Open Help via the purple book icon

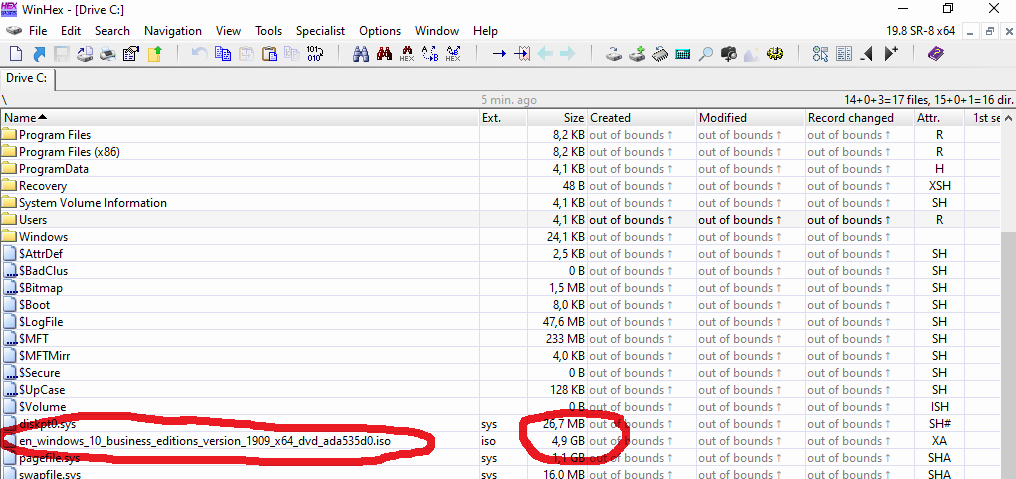coord(936,54)
